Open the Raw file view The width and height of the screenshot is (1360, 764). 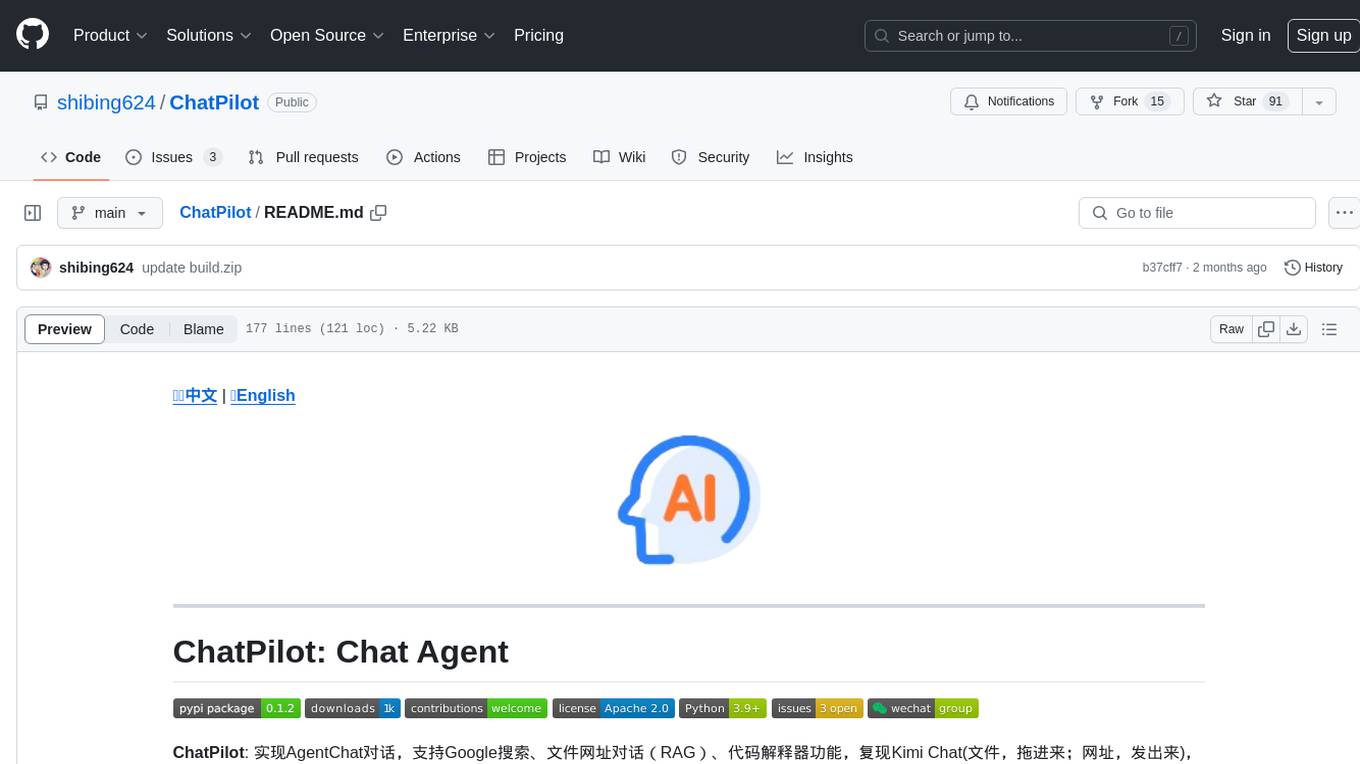pyautogui.click(x=1231, y=329)
